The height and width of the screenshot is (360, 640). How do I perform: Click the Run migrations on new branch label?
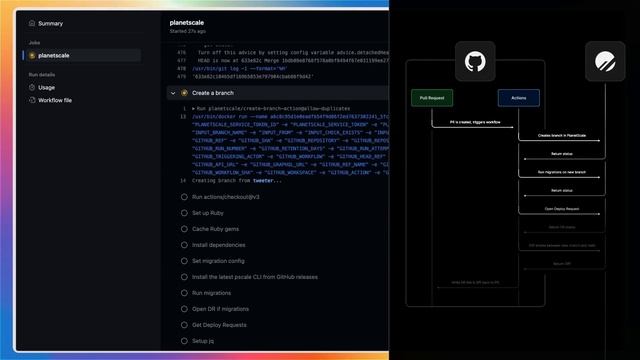tap(562, 172)
